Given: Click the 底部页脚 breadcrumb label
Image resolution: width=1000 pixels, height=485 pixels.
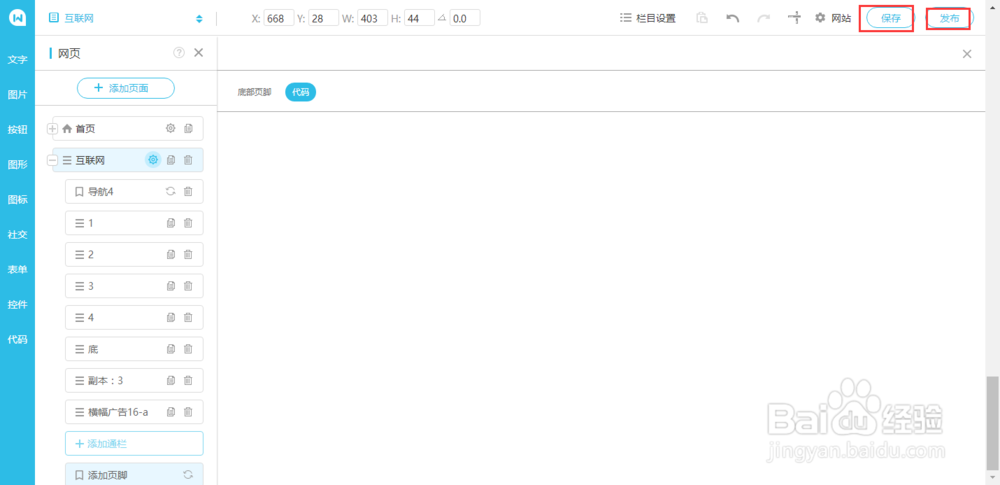Looking at the screenshot, I should (x=254, y=93).
